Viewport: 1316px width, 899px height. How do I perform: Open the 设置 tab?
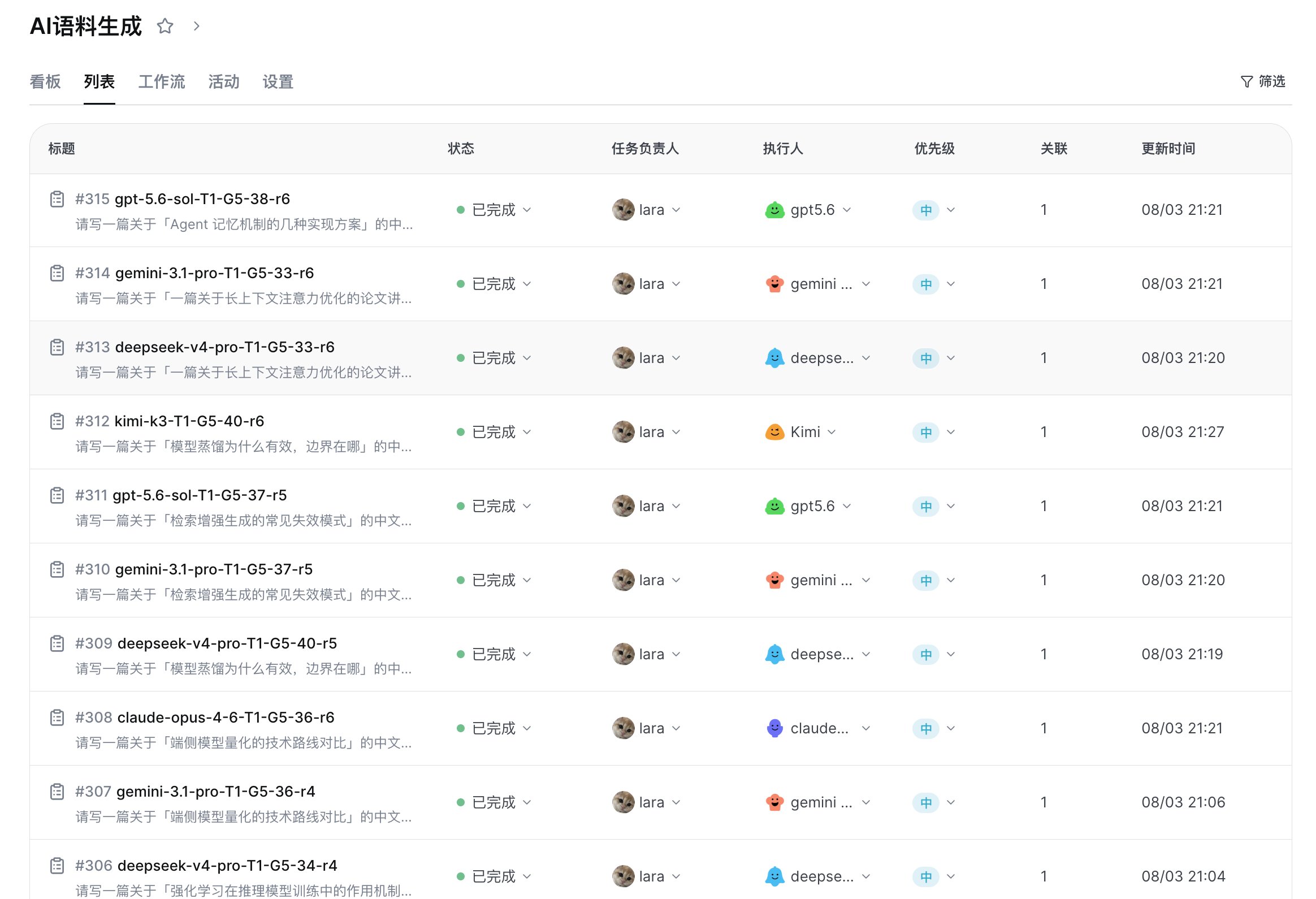(278, 81)
